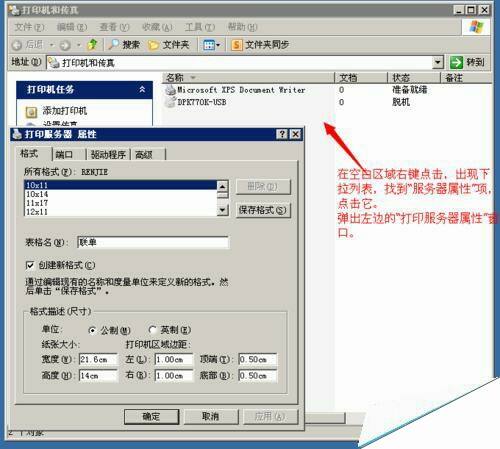Click the 取消 button

[211, 417]
